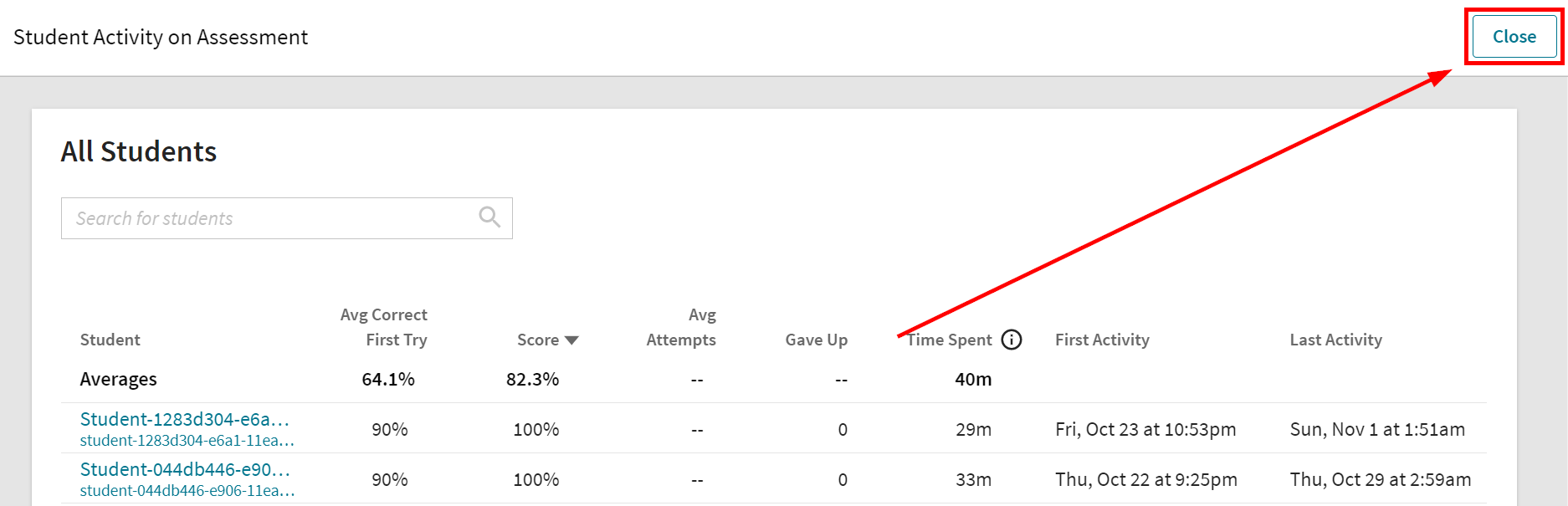
Task: Expand details for Student-1283d304-e6a
Action: click(184, 419)
